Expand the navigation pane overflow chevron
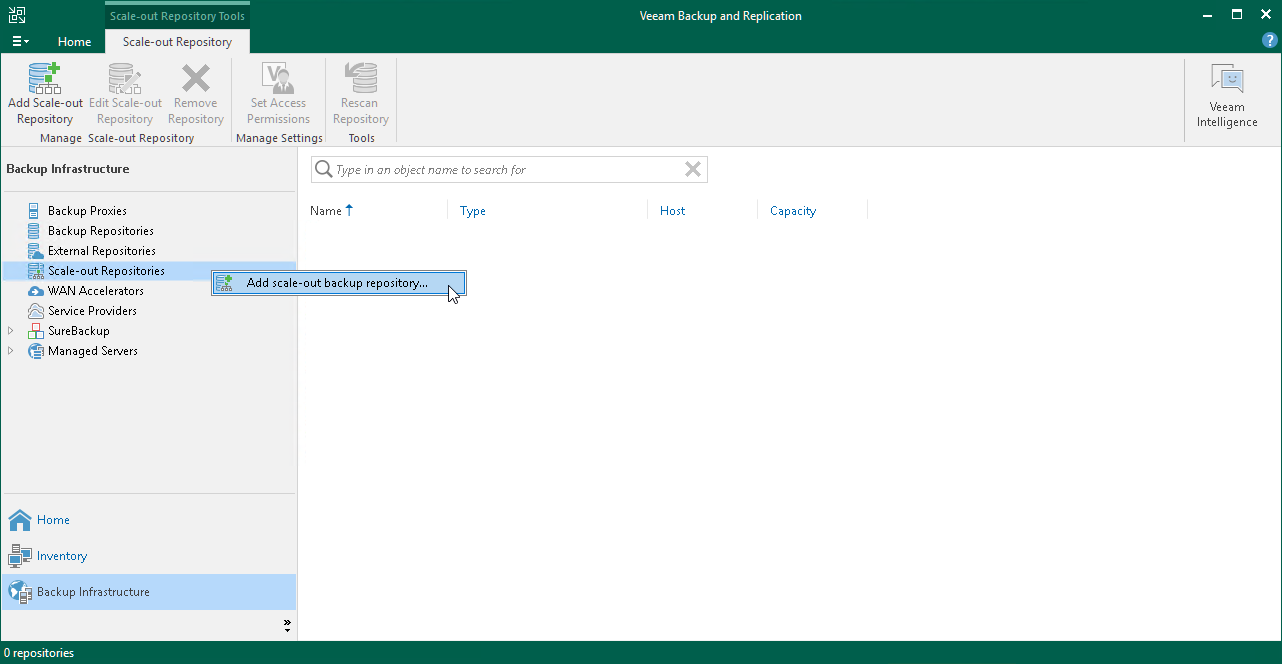 287,625
